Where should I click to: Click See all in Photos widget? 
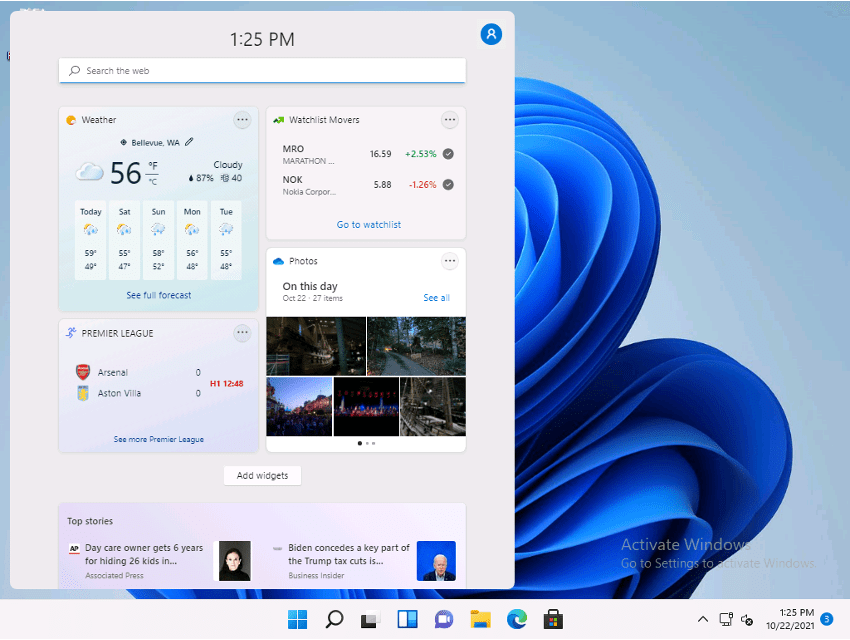[x=436, y=298]
